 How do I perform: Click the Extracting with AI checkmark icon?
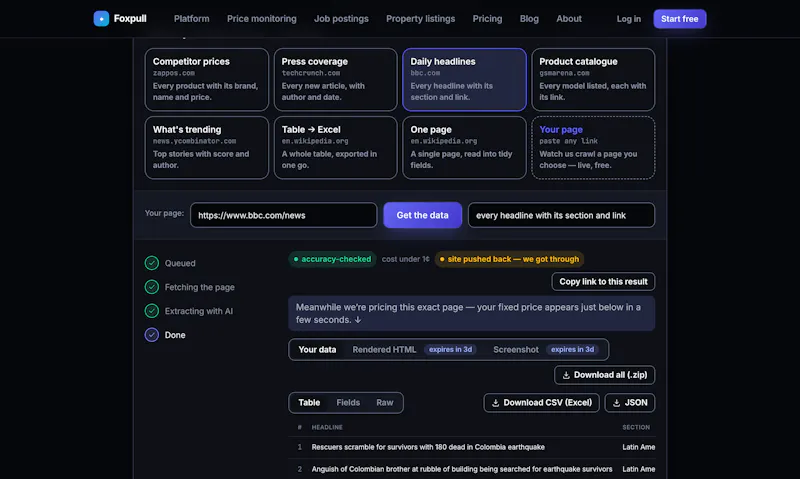point(152,311)
